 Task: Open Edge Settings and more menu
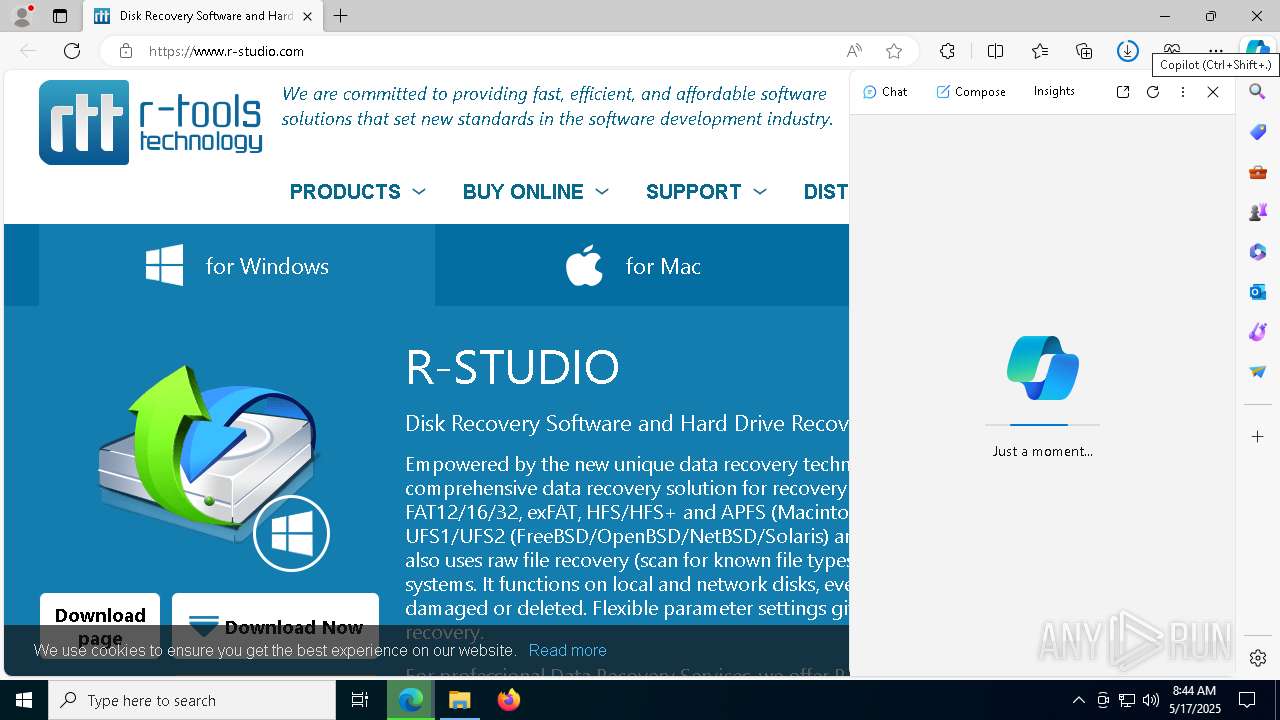click(x=1216, y=49)
